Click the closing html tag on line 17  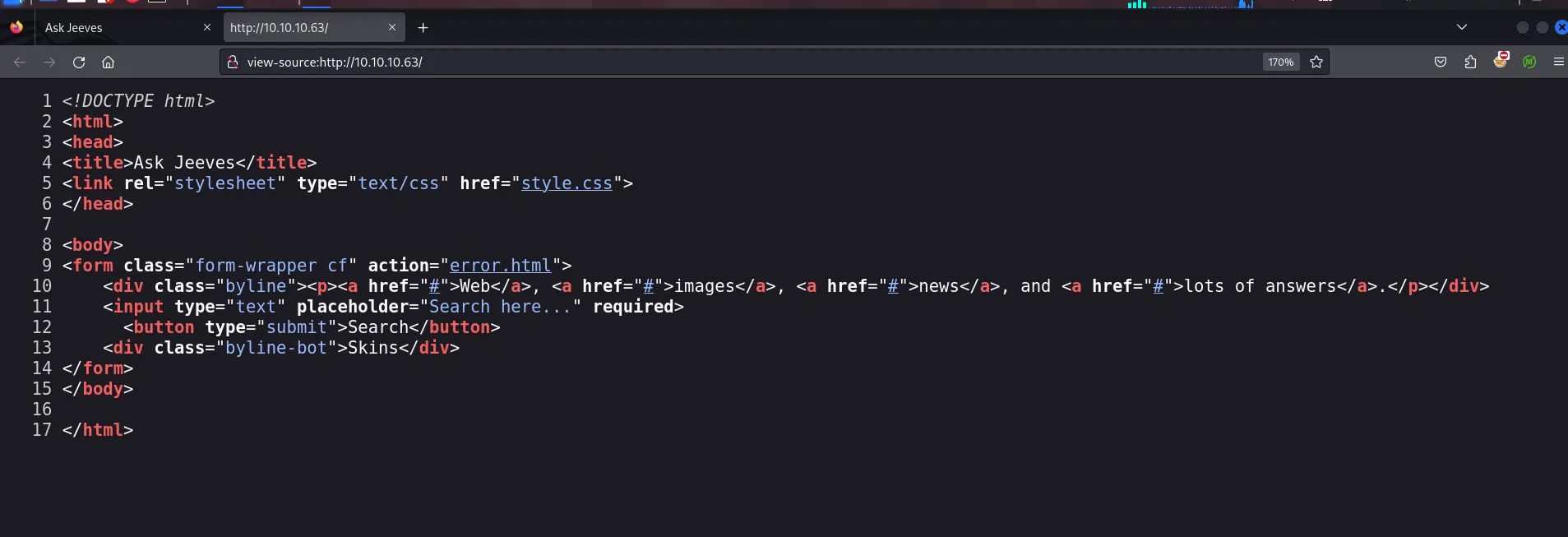click(x=98, y=430)
